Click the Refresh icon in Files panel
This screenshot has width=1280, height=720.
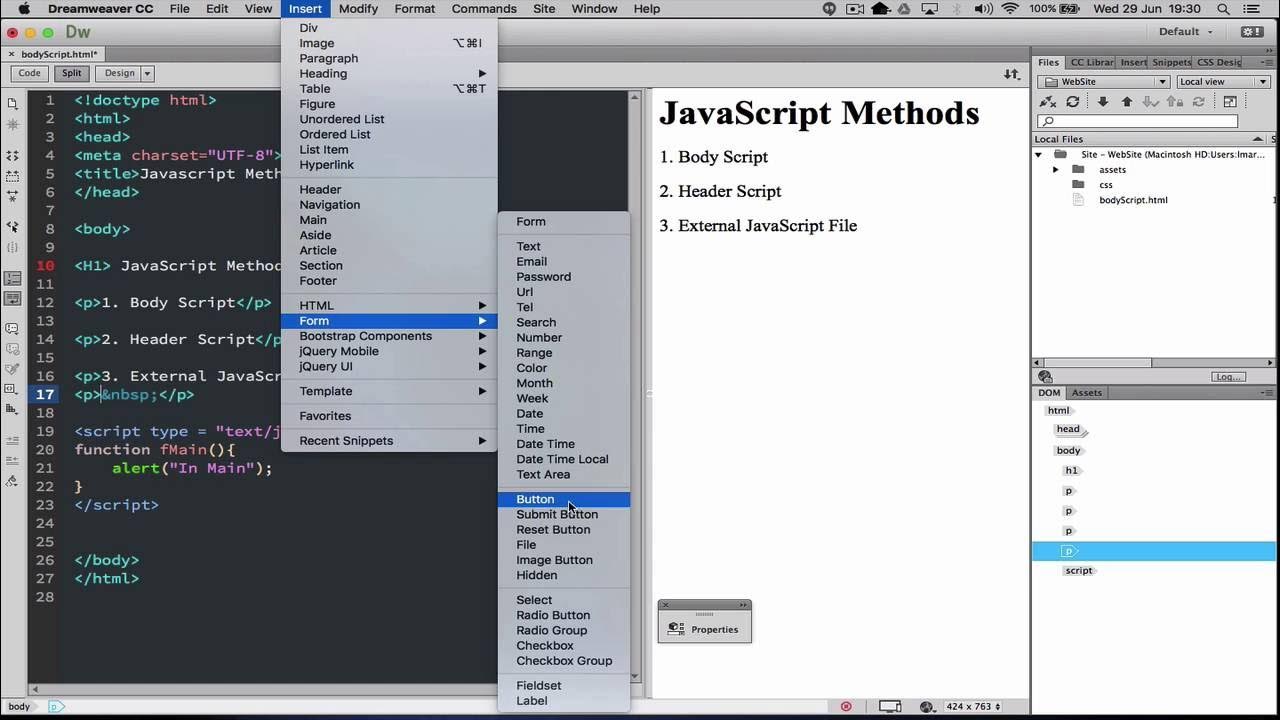tap(1073, 102)
